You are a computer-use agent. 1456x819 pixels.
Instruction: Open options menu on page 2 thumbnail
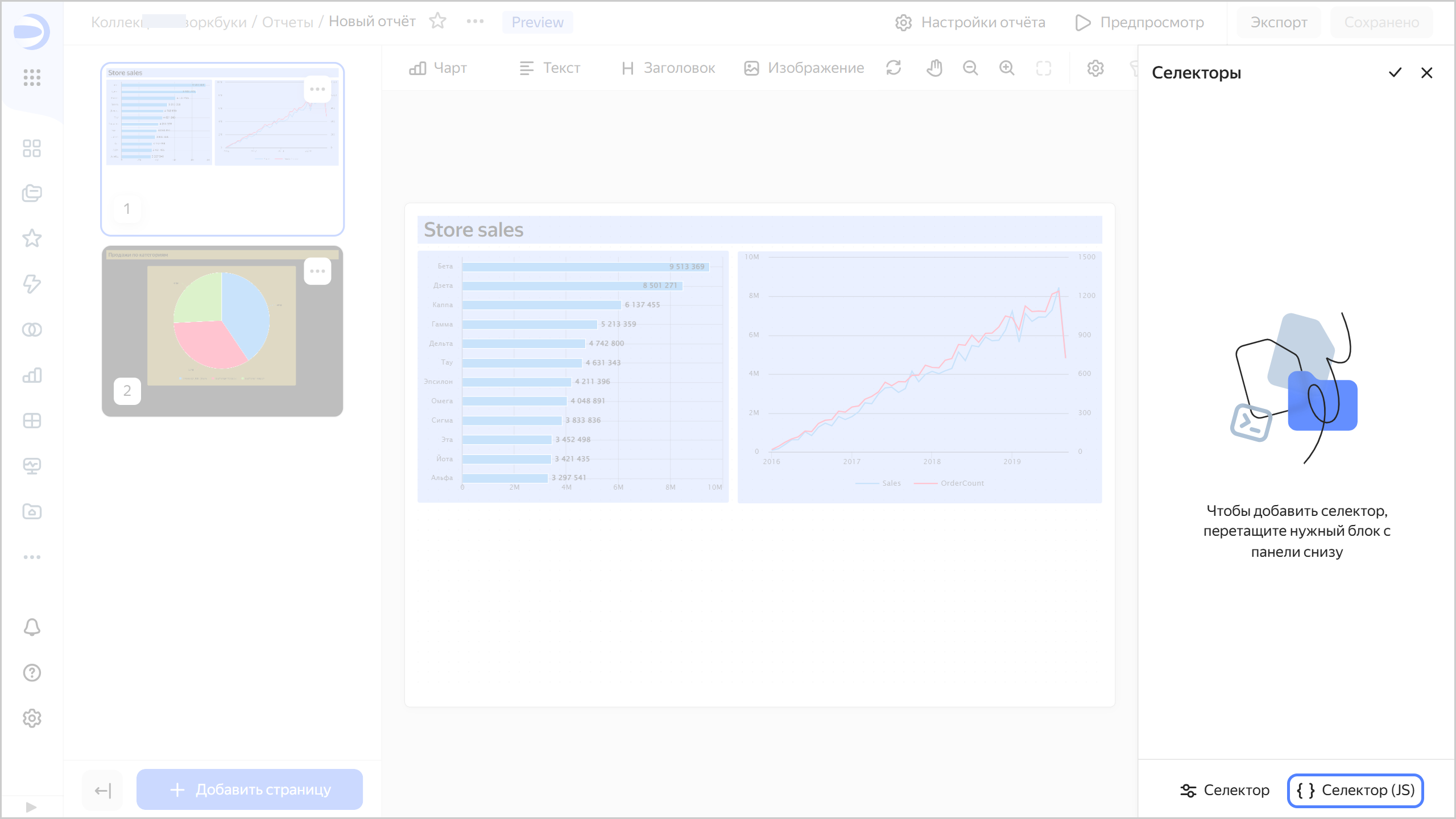[x=317, y=271]
